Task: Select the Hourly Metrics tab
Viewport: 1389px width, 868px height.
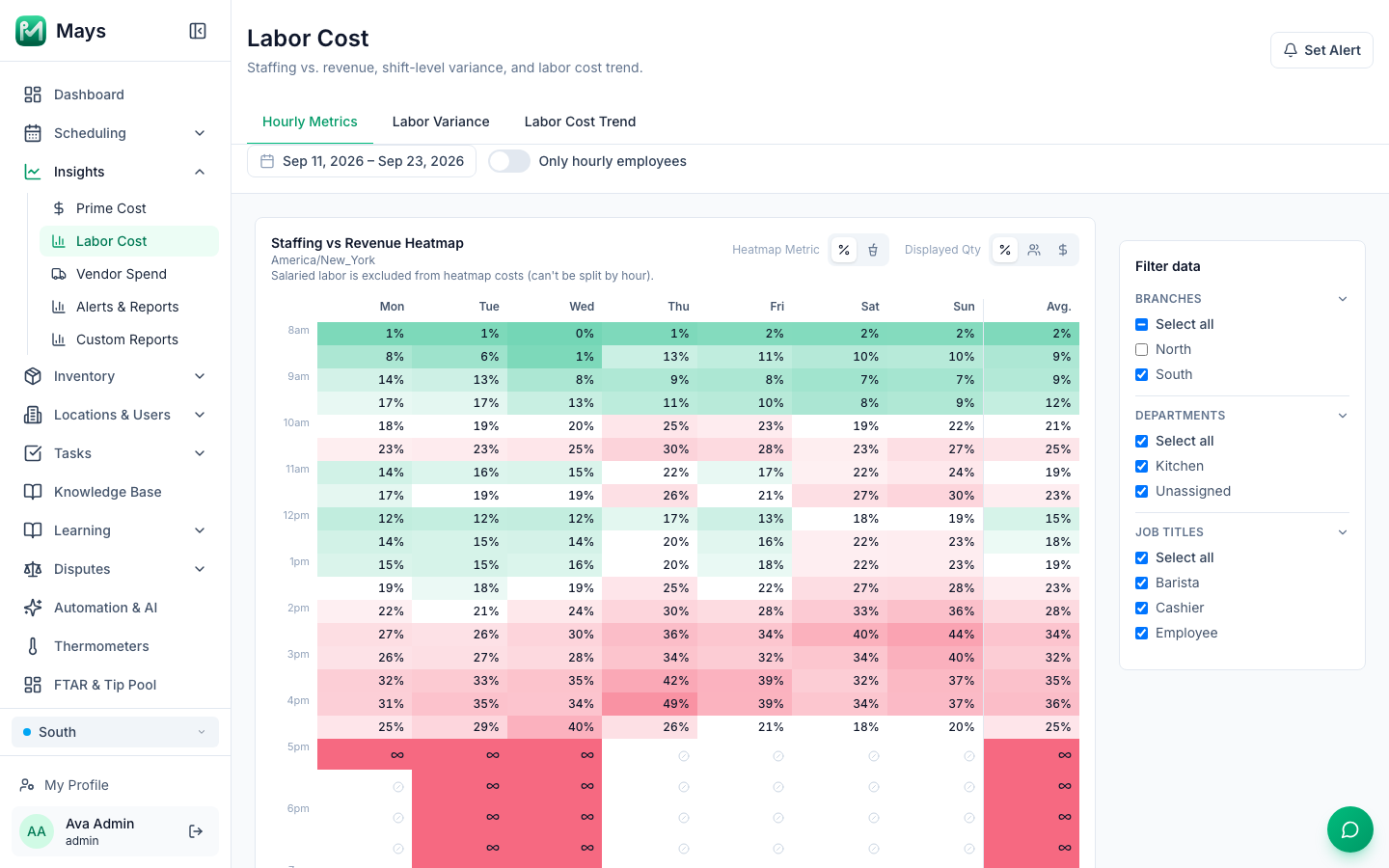Action: tap(310, 122)
